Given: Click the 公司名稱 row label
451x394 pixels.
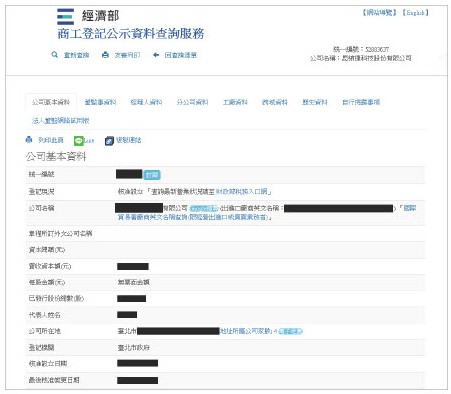Looking at the screenshot, I should click(41, 208).
